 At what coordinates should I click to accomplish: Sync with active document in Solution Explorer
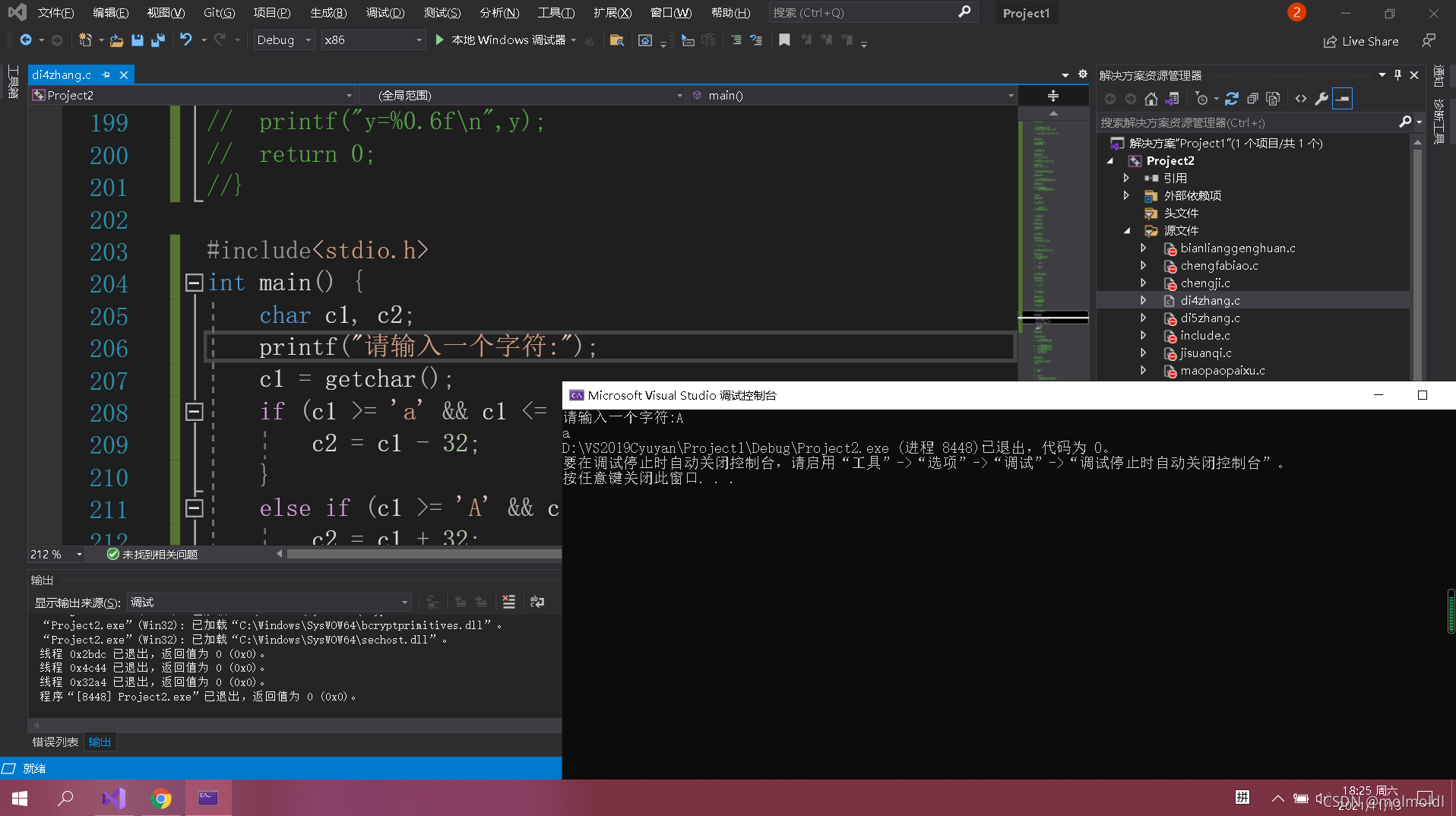click(1232, 99)
